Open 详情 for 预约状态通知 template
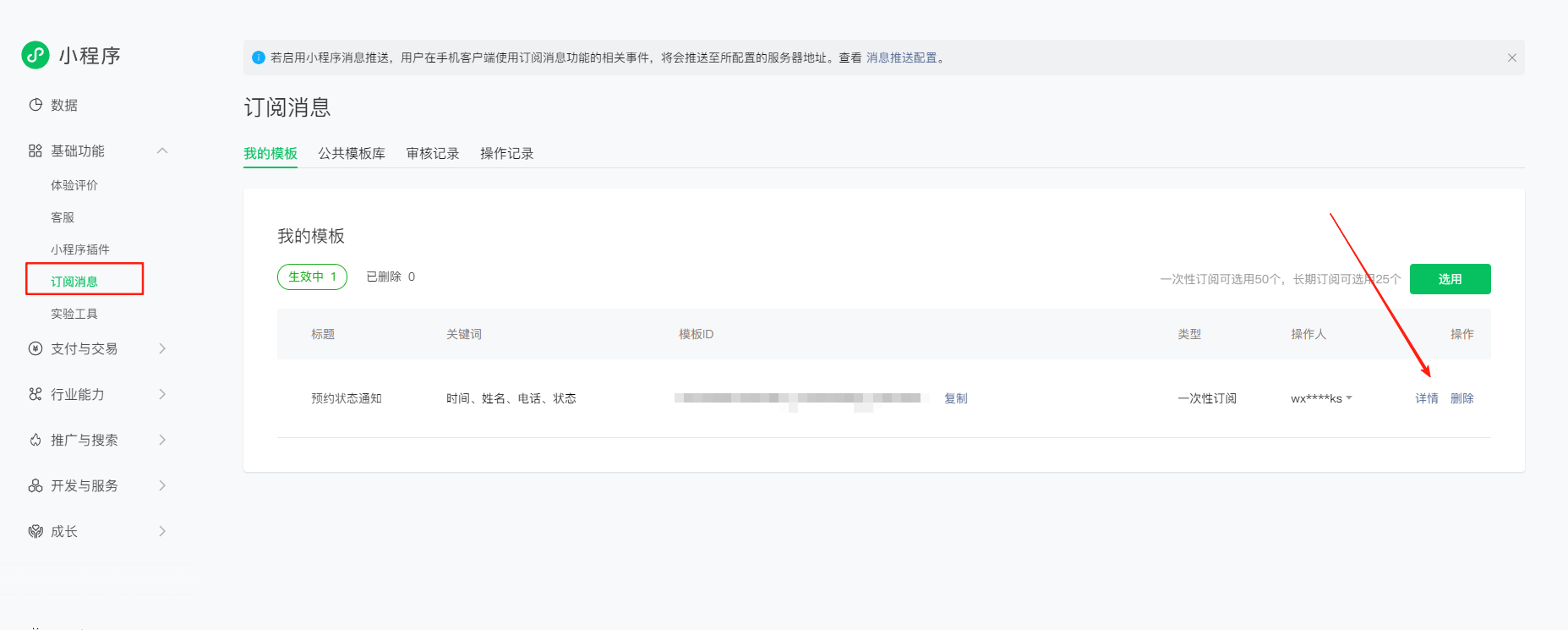 coord(1427,398)
